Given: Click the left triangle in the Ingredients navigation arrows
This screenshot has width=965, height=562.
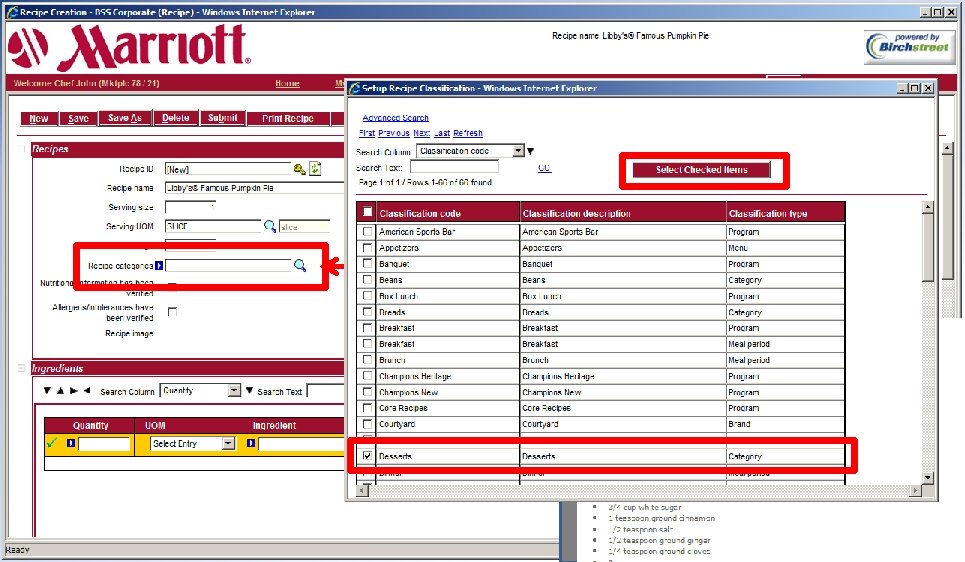Looking at the screenshot, I should [x=87, y=390].
